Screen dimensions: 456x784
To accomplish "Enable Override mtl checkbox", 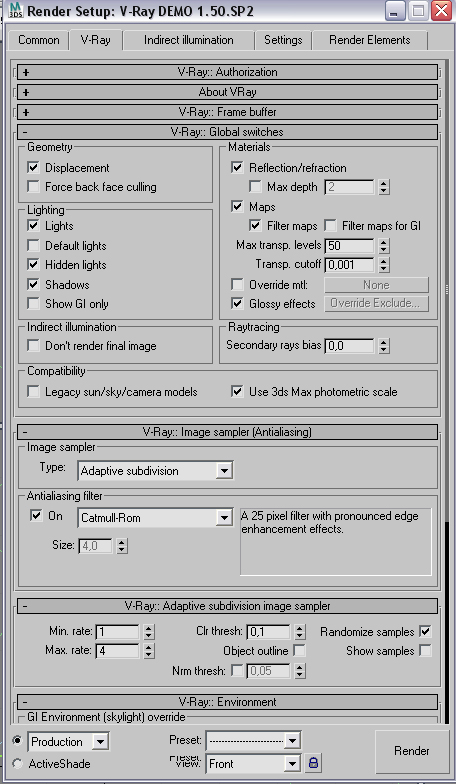I will pyautogui.click(x=237, y=284).
